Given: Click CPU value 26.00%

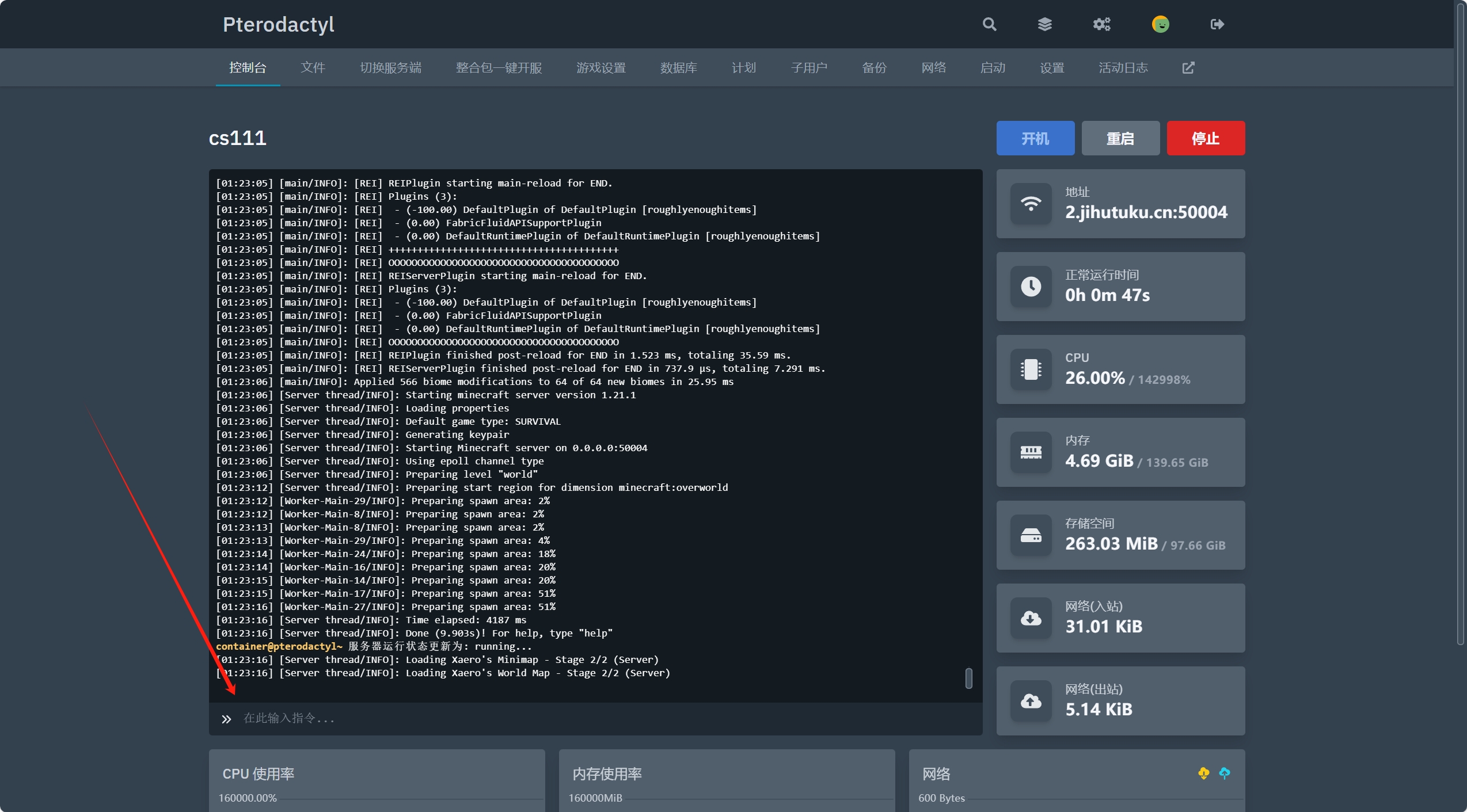Looking at the screenshot, I should pos(1094,378).
